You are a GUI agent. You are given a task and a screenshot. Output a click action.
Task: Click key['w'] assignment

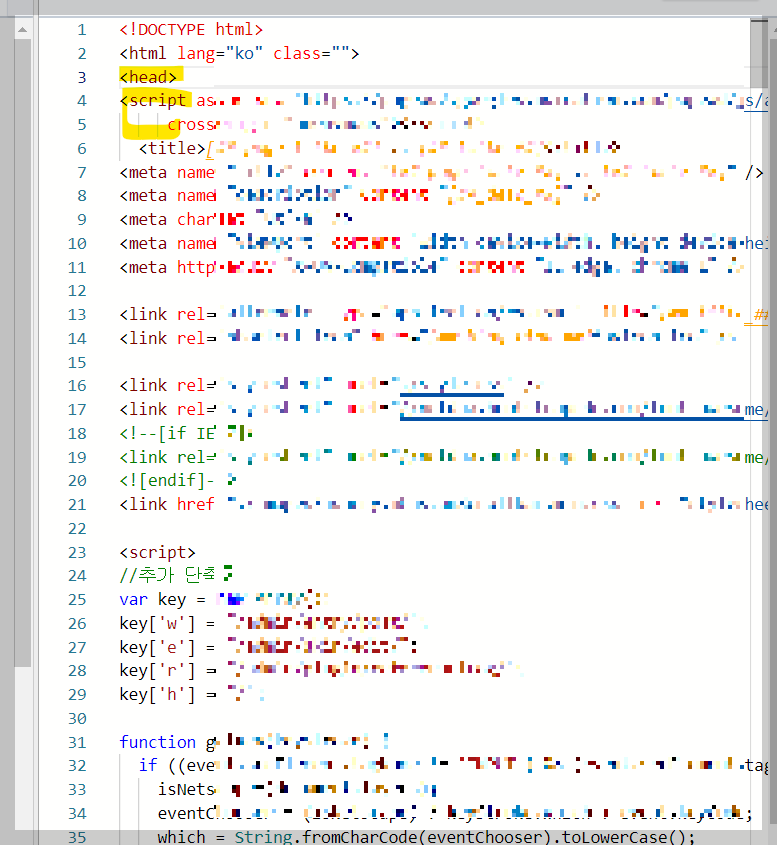click(167, 624)
